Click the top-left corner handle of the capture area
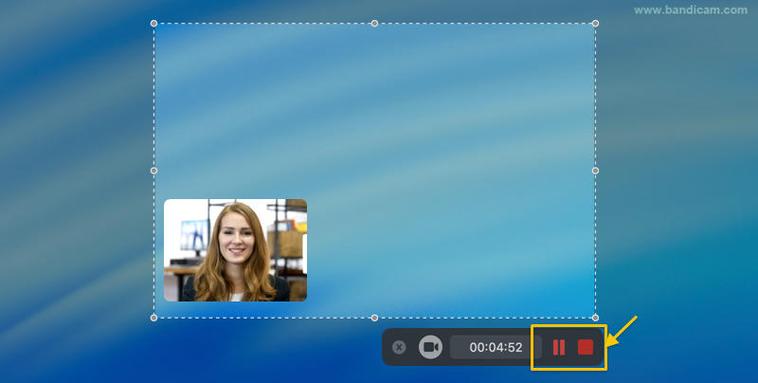The image size is (758, 383). click(154, 23)
